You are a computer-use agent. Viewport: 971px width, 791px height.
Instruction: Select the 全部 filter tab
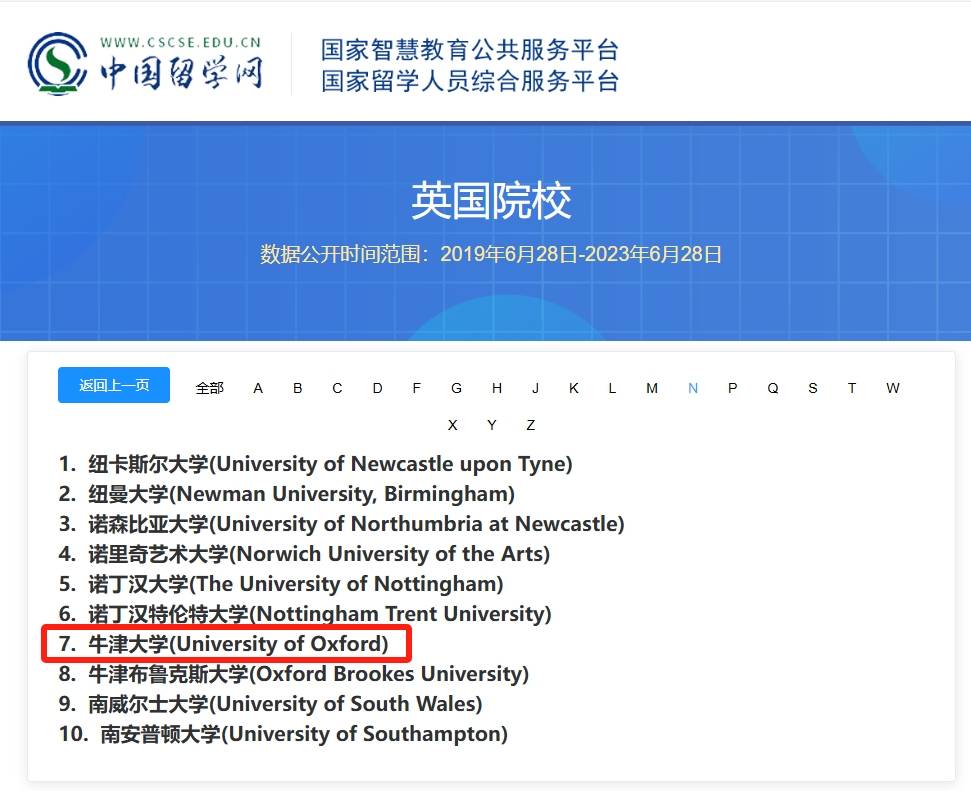(209, 388)
